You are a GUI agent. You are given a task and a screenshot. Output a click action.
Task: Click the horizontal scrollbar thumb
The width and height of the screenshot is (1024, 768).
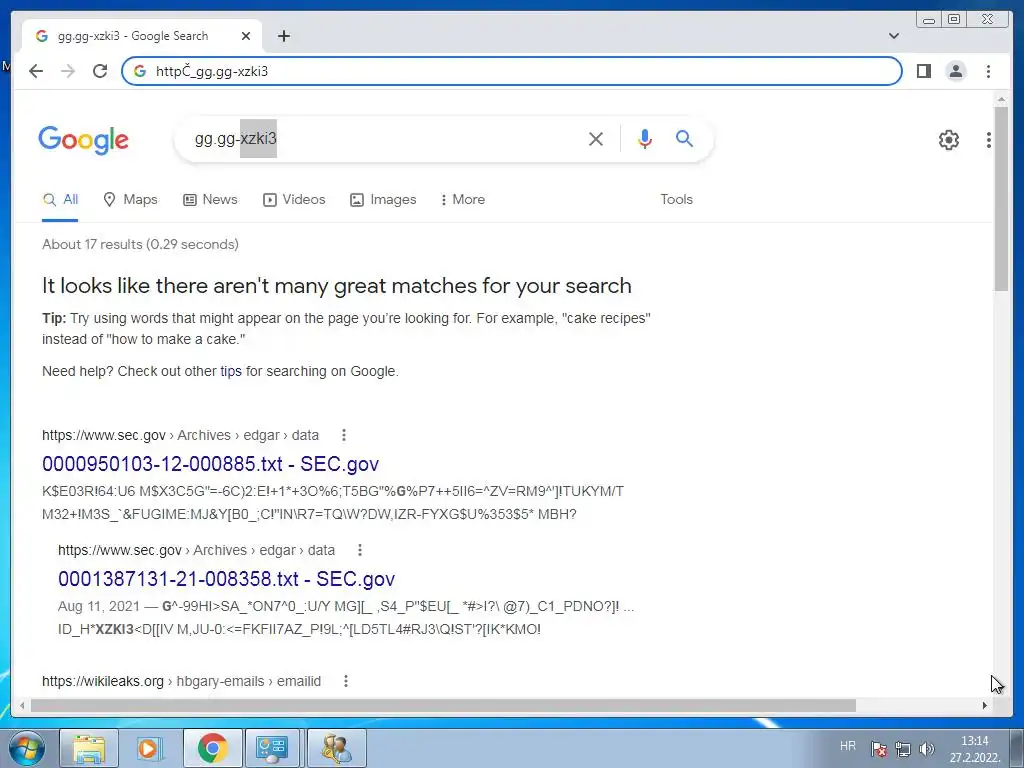point(443,706)
